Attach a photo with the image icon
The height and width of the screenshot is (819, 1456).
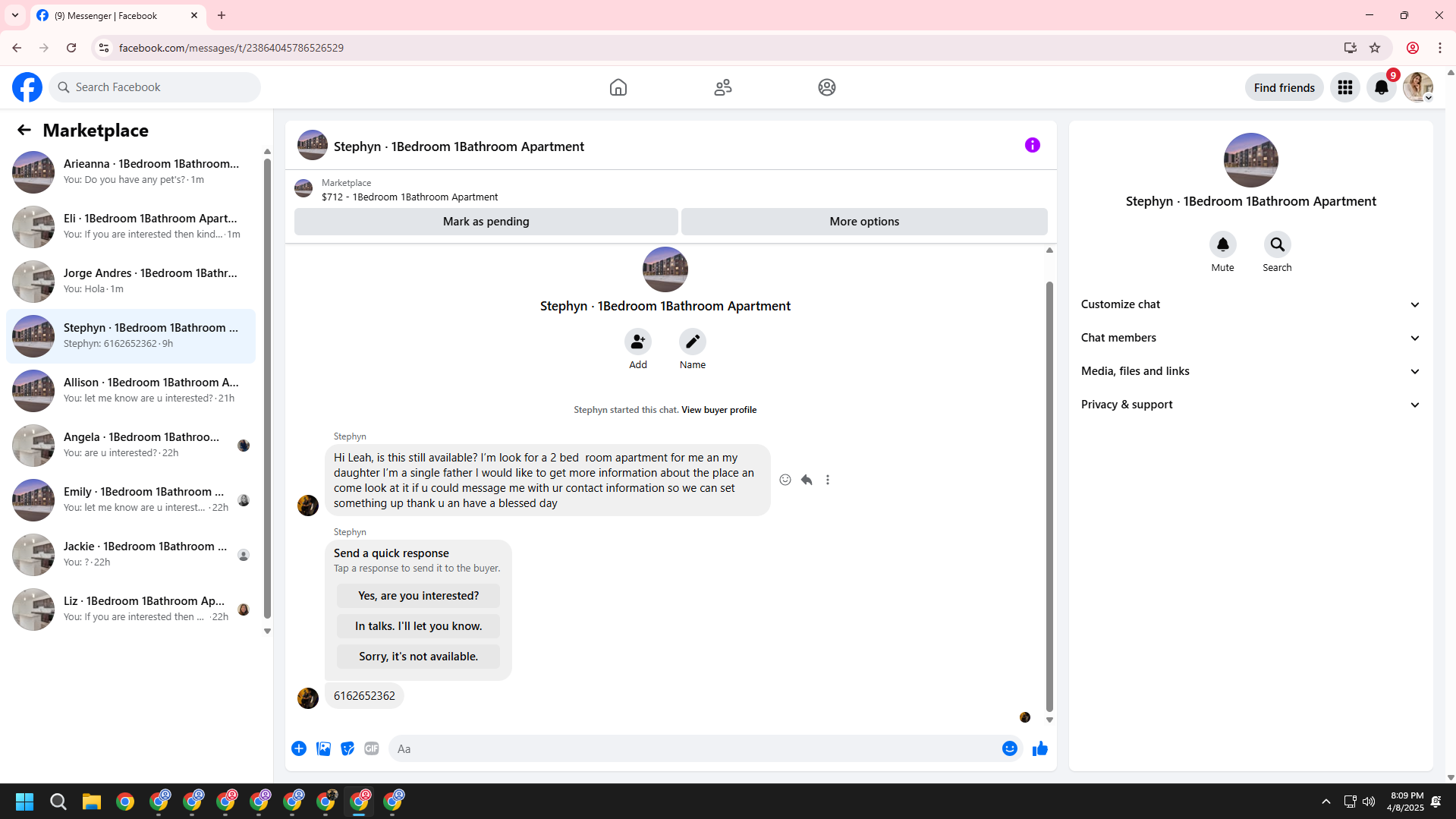(323, 748)
